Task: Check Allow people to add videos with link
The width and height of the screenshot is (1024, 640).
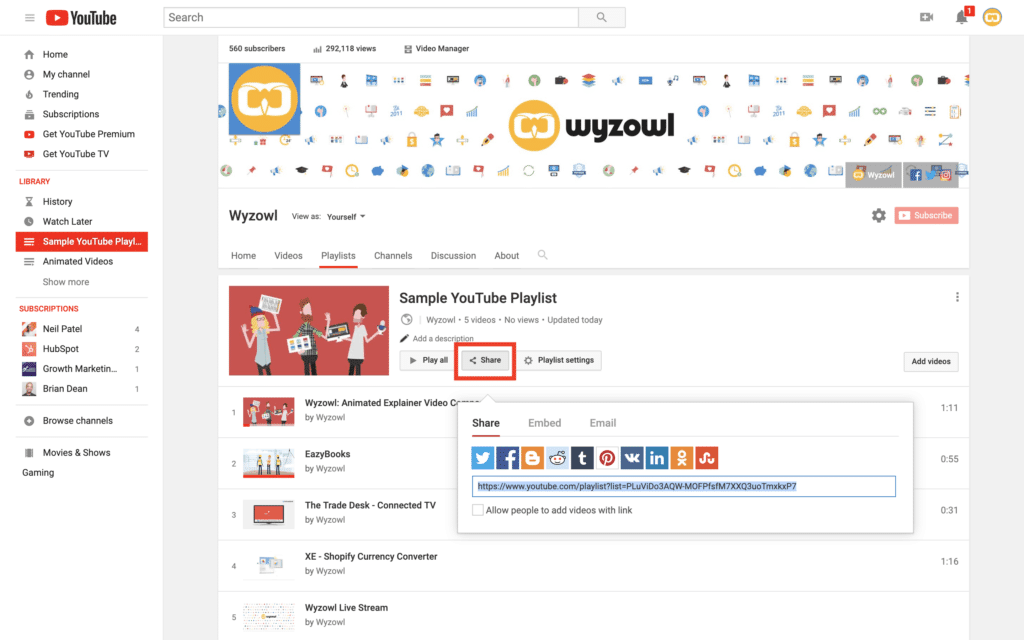Action: click(478, 510)
